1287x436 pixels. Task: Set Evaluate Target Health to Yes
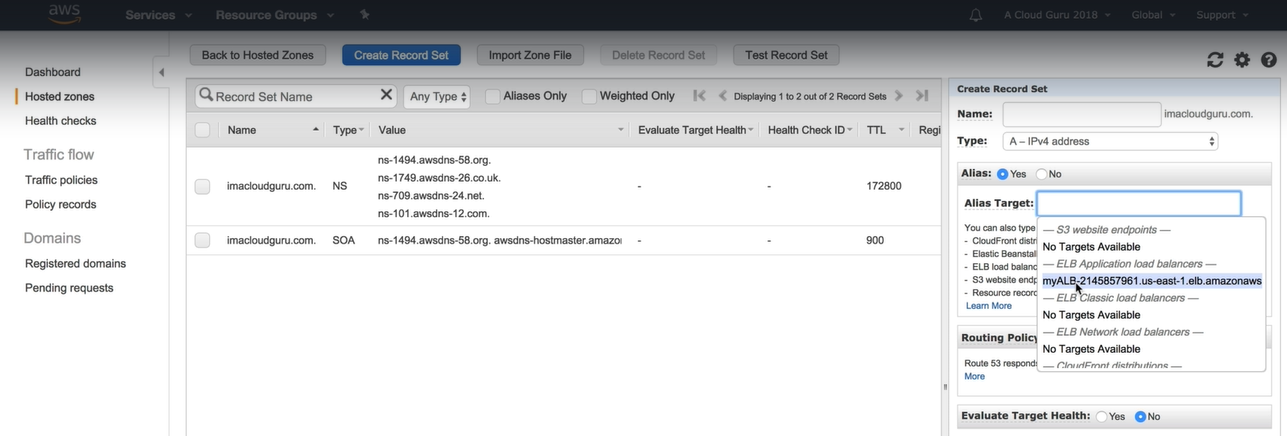pyautogui.click(x=1101, y=416)
